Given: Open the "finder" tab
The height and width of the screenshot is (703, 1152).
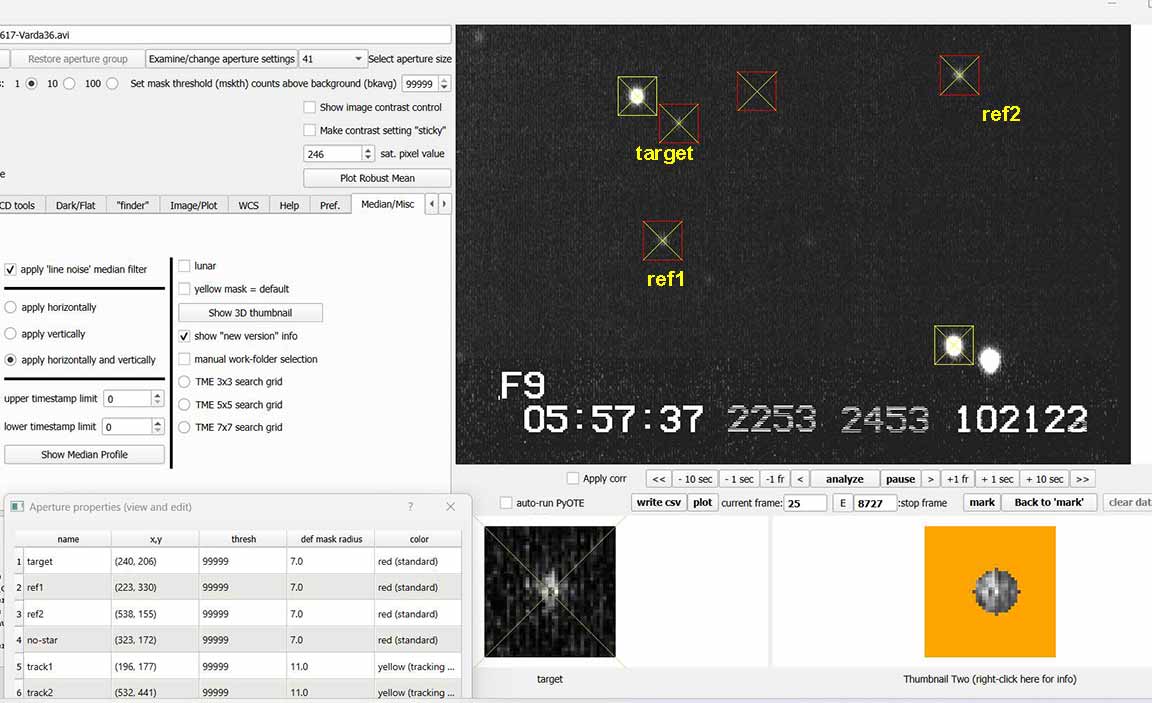Looking at the screenshot, I should 132,206.
